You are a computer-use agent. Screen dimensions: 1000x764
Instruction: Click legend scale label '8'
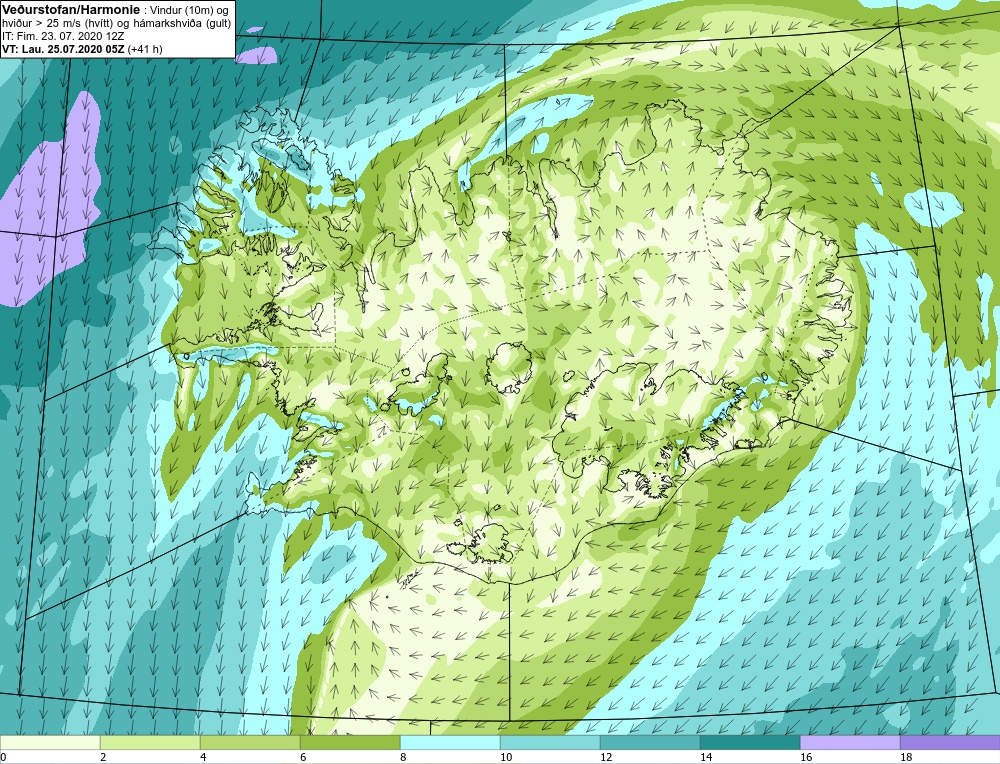click(403, 757)
